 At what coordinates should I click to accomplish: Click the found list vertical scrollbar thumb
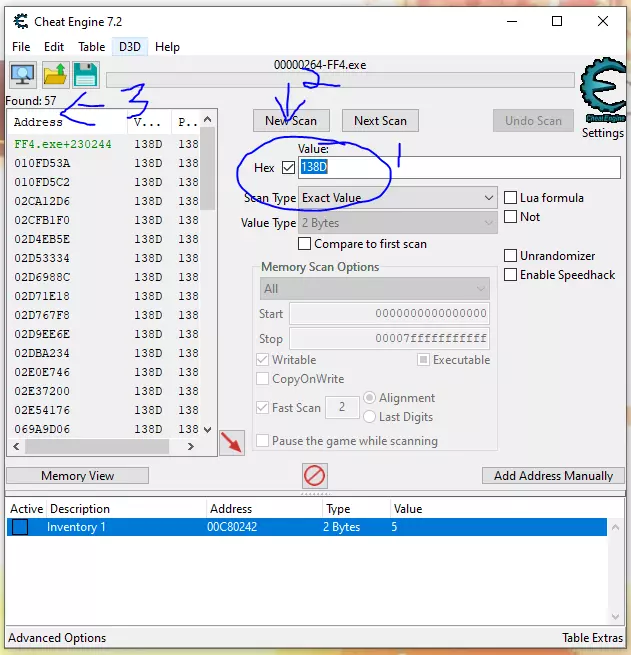point(208,169)
